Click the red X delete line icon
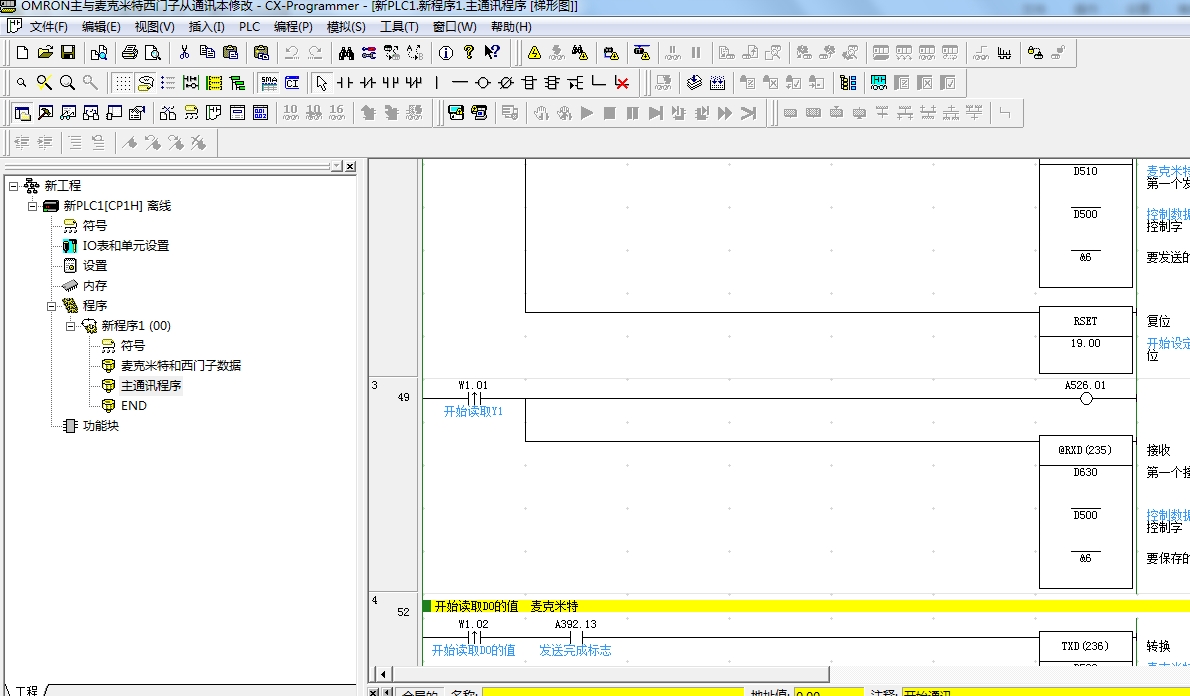 (x=622, y=83)
